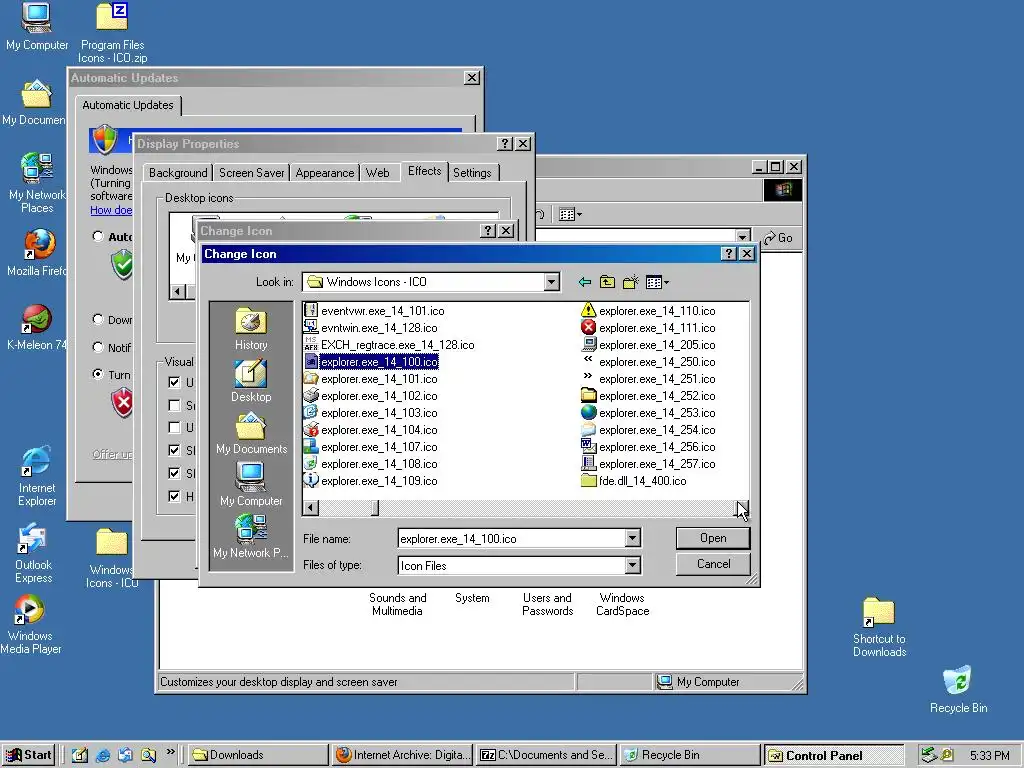
Task: Expand the Files of type dropdown
Action: pyautogui.click(x=632, y=566)
